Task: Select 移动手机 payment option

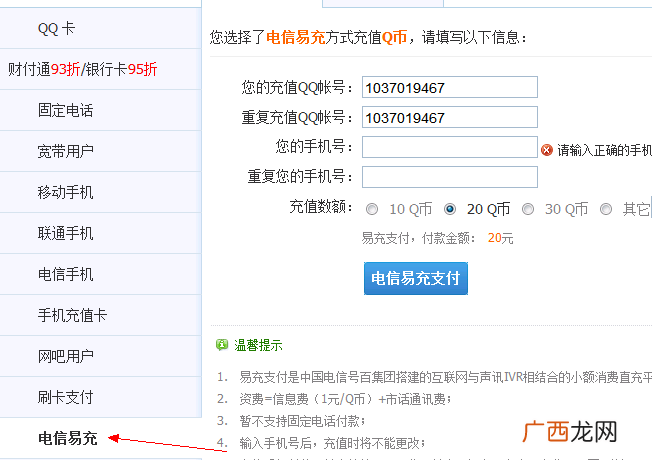Action: 101,192
